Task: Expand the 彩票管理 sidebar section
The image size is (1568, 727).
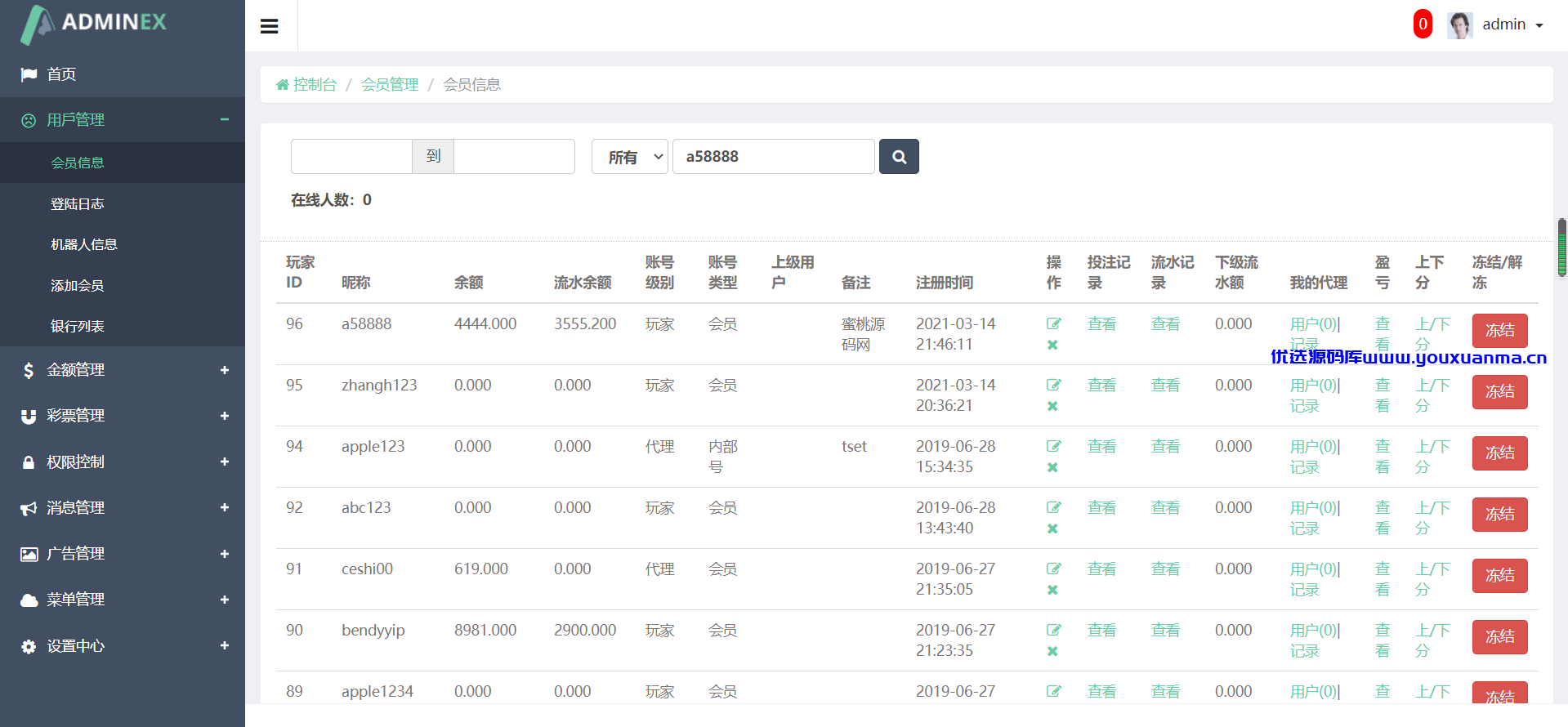Action: click(123, 416)
